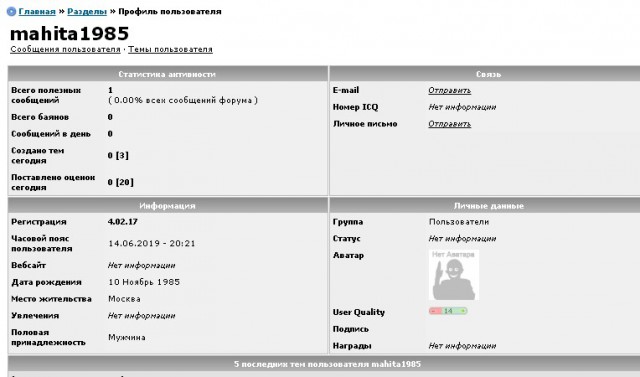Viewport: 640px width, 377px height.
Task: Open Сообщения пользователя link
Action: coord(65,49)
